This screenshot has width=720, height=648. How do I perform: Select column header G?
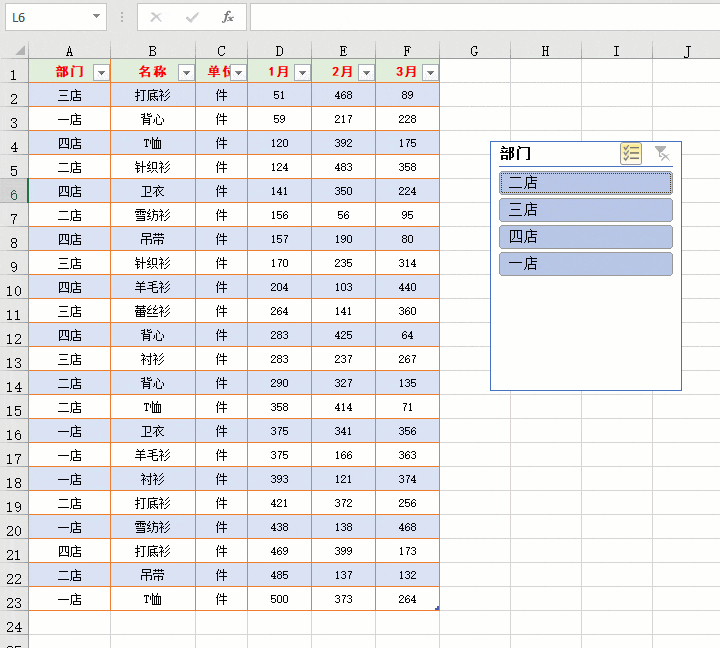click(474, 51)
